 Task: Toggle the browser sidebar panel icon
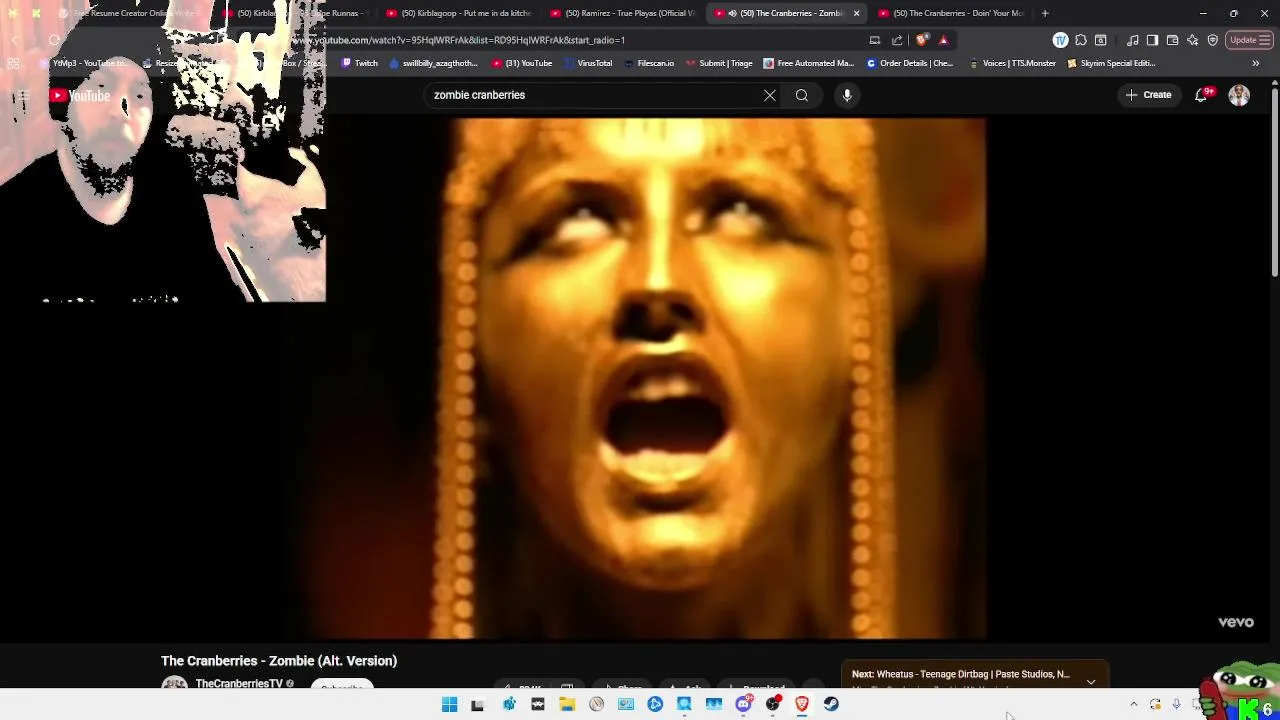point(1152,40)
